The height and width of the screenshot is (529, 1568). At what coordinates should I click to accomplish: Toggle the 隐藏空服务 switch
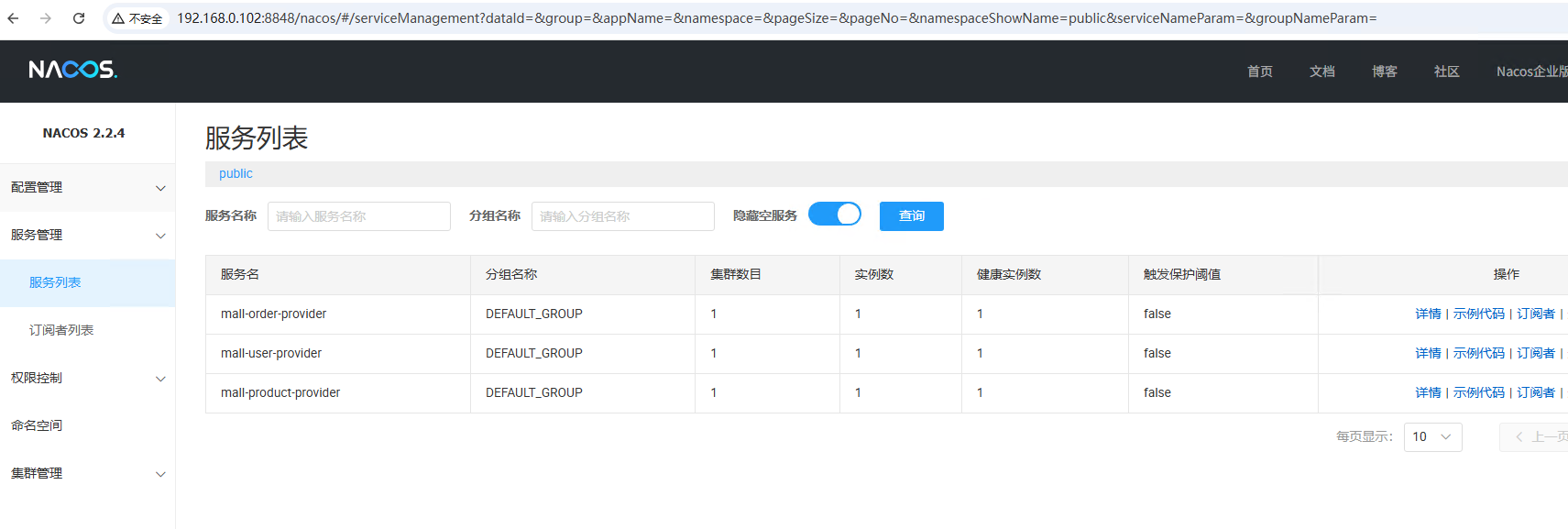(x=834, y=215)
